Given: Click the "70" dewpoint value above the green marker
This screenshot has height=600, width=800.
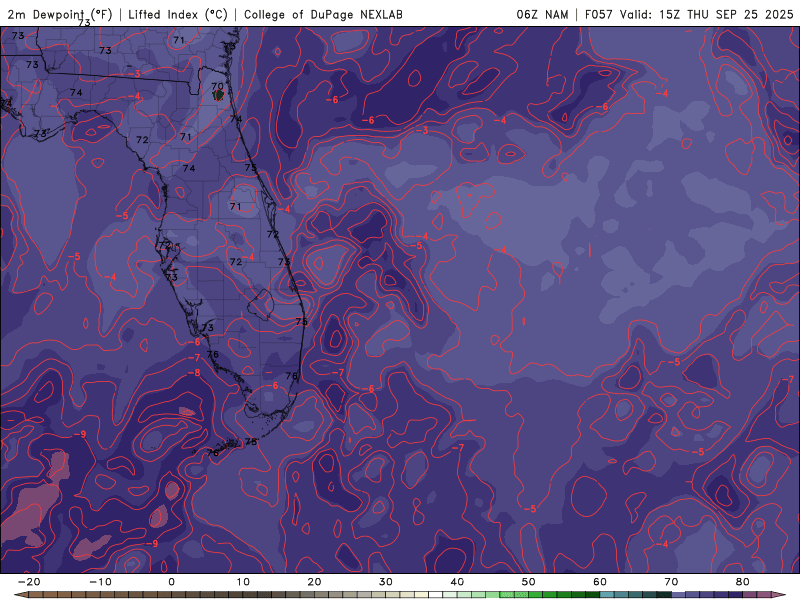Looking at the screenshot, I should pyautogui.click(x=217, y=86).
